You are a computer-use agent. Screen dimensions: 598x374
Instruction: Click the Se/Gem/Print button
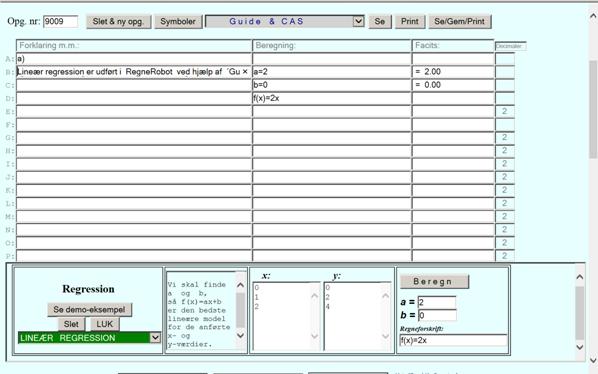click(460, 22)
